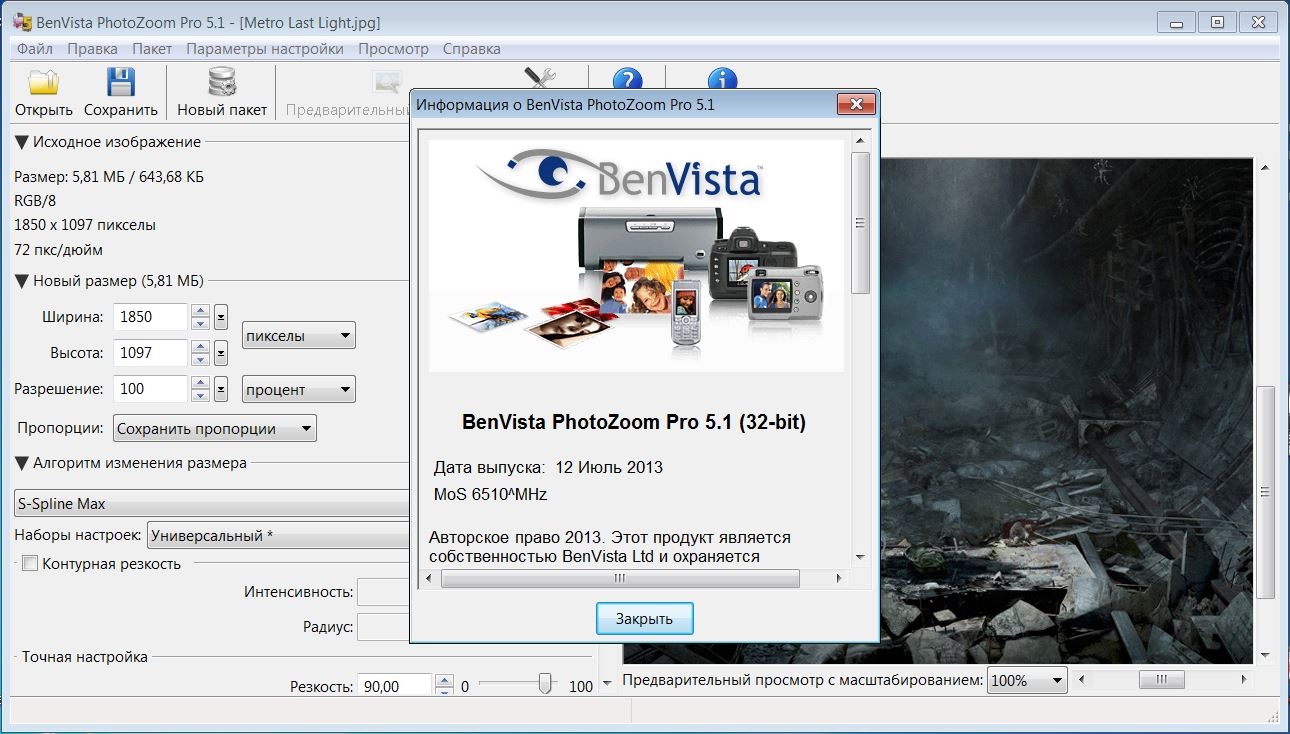Click the Ширина input field showing 1850

click(x=151, y=317)
